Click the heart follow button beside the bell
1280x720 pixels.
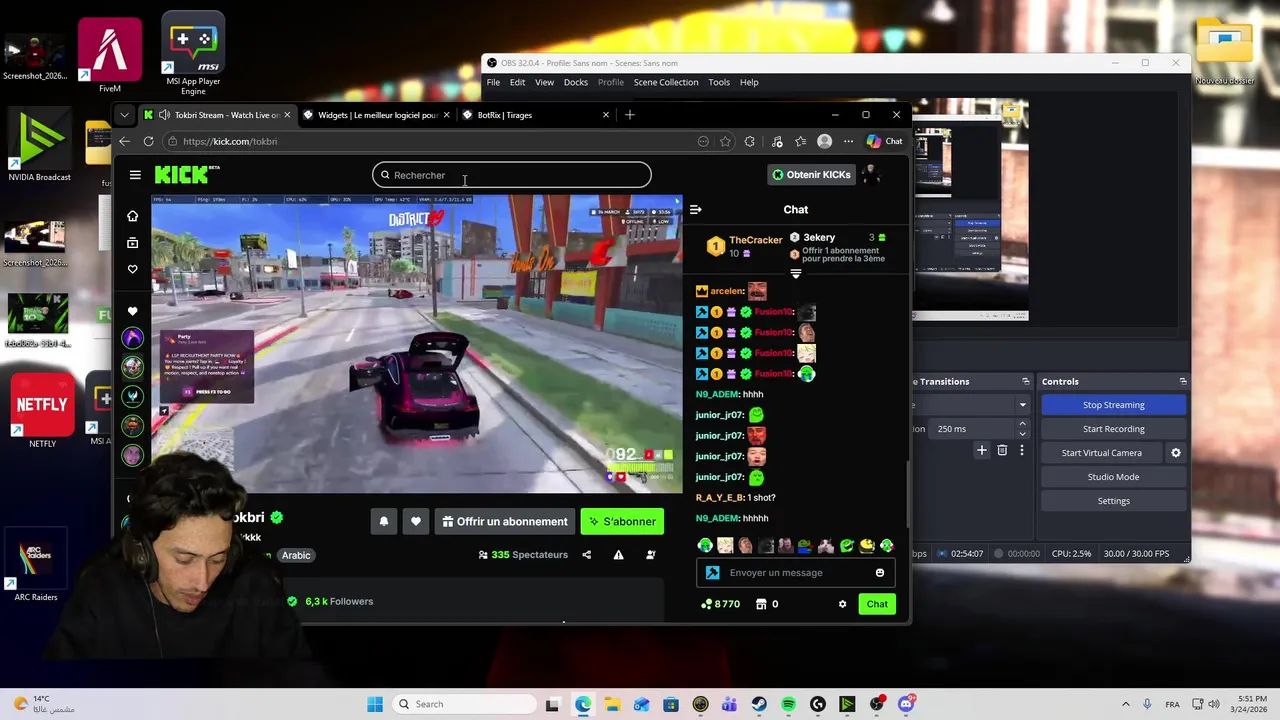tap(416, 521)
